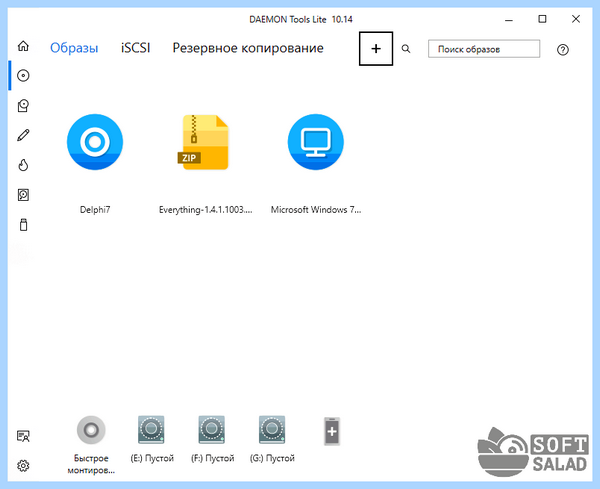
Task: Open the settings gear icon
Action: (23, 466)
